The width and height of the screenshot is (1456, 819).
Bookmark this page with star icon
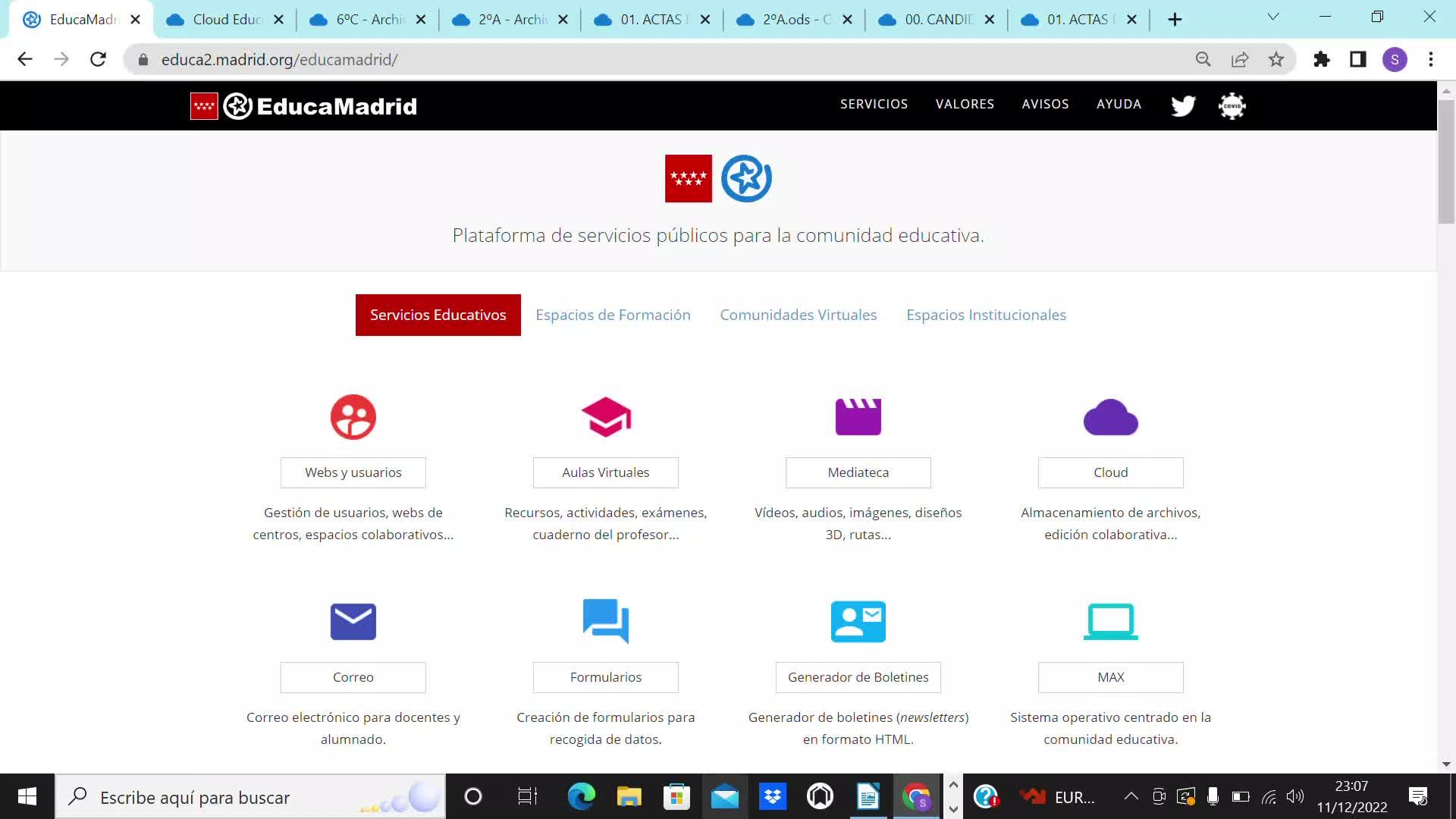1276,59
